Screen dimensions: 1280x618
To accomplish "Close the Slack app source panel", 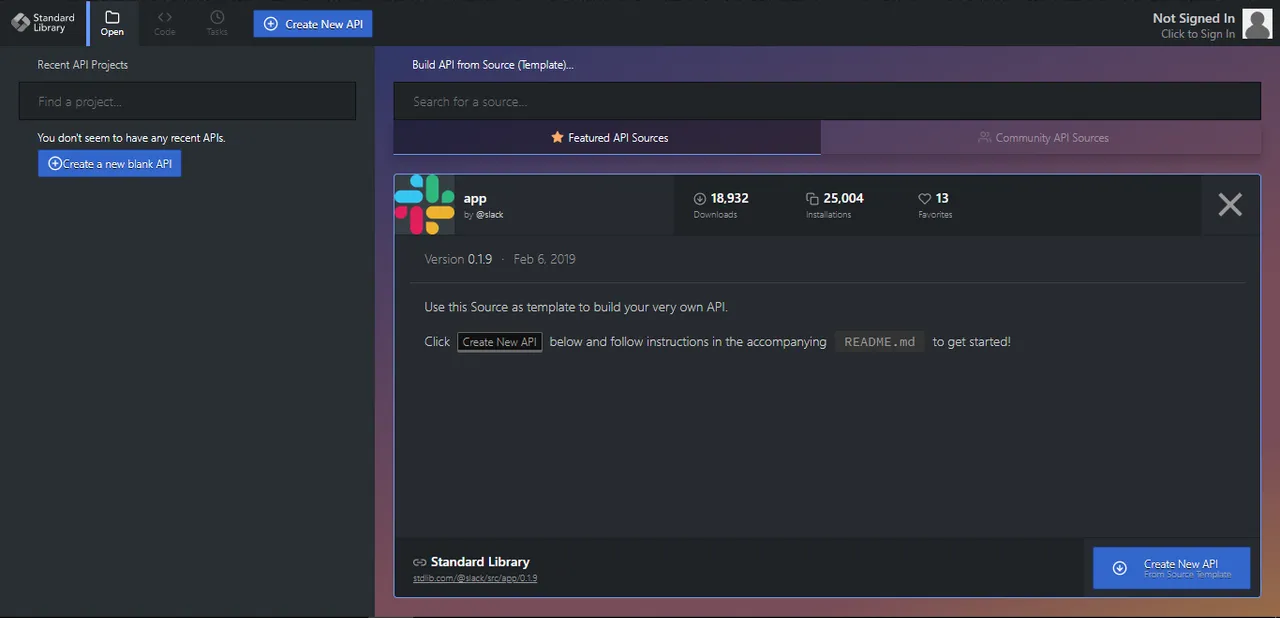I will tap(1230, 205).
